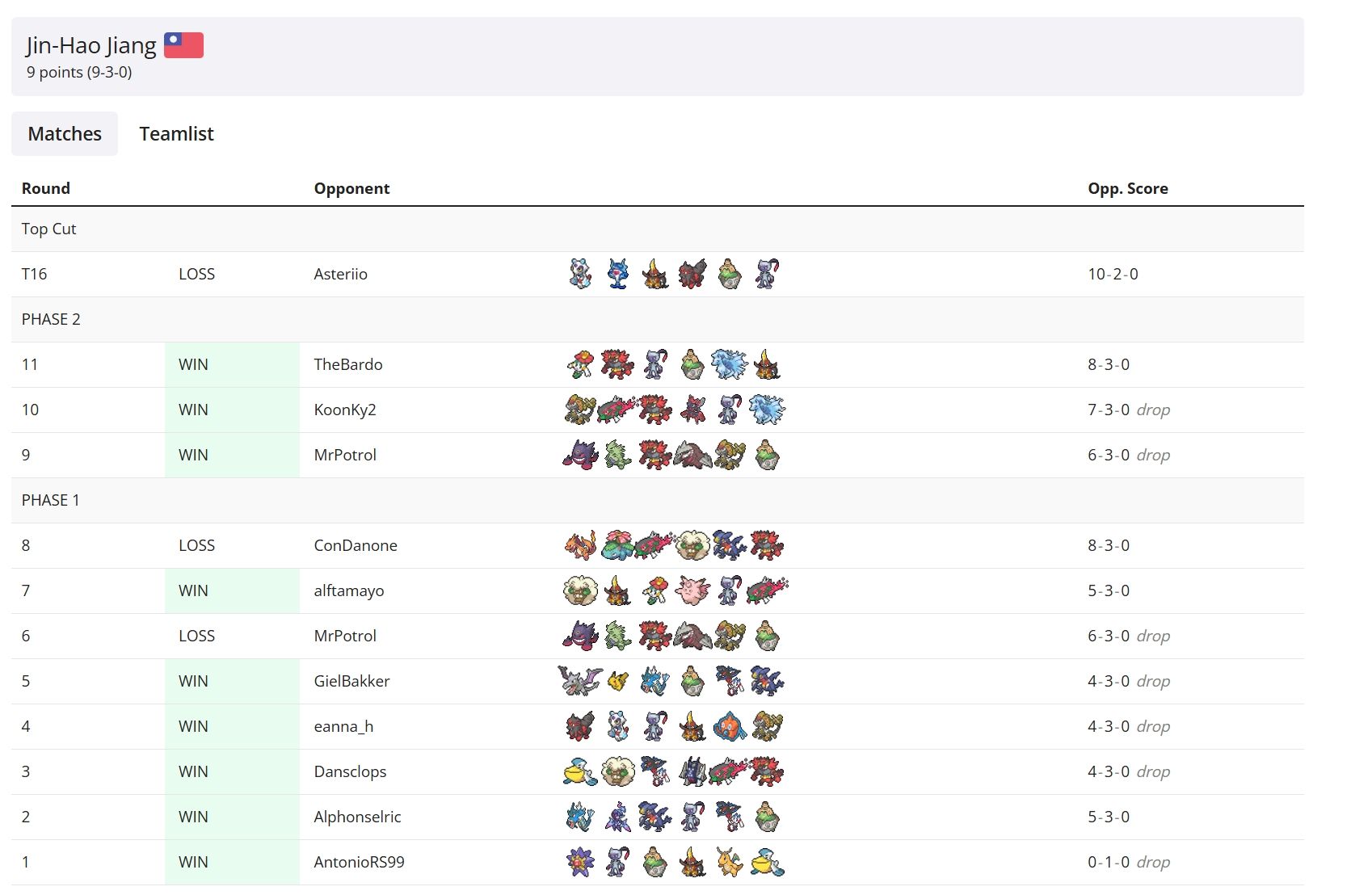Click Tyranitar in round 9 MrPotrol row
The width and height of the screenshot is (1372, 895).
pyautogui.click(x=617, y=455)
